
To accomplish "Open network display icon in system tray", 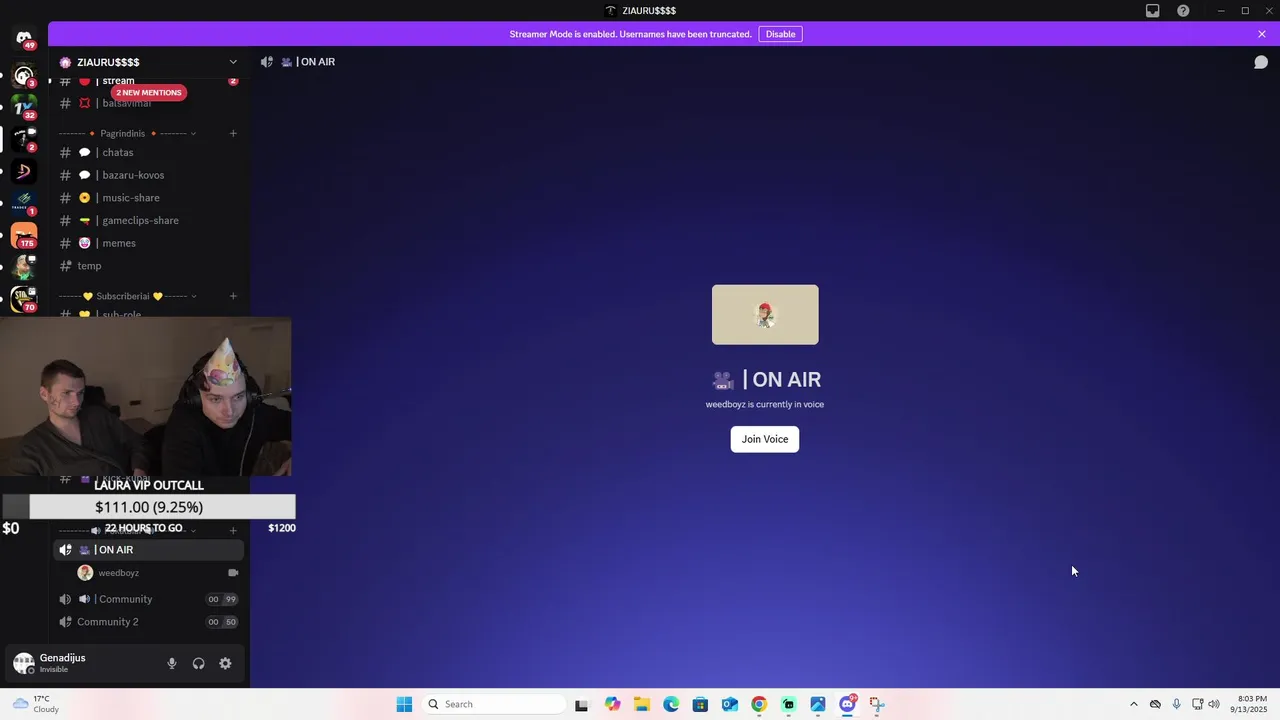I will pyautogui.click(x=1197, y=704).
